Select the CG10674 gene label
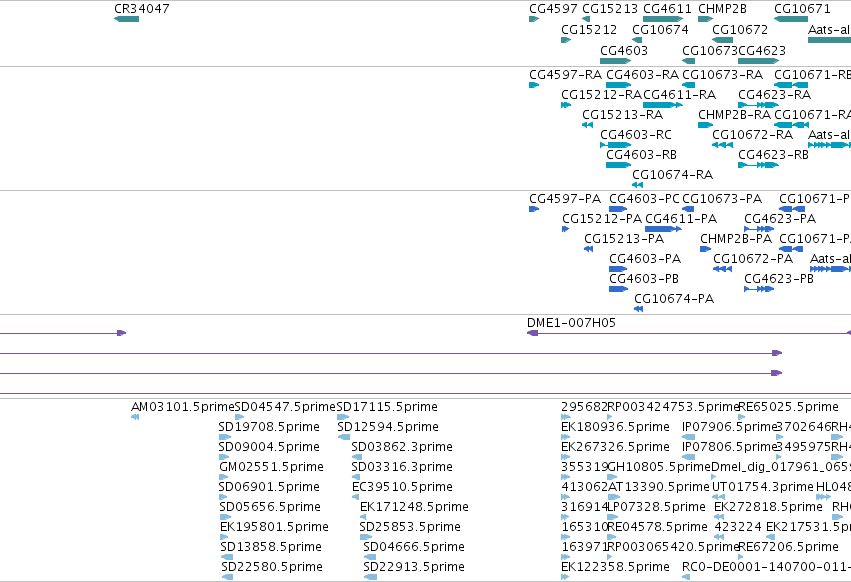Viewport: 851px width, 582px height. click(x=660, y=29)
